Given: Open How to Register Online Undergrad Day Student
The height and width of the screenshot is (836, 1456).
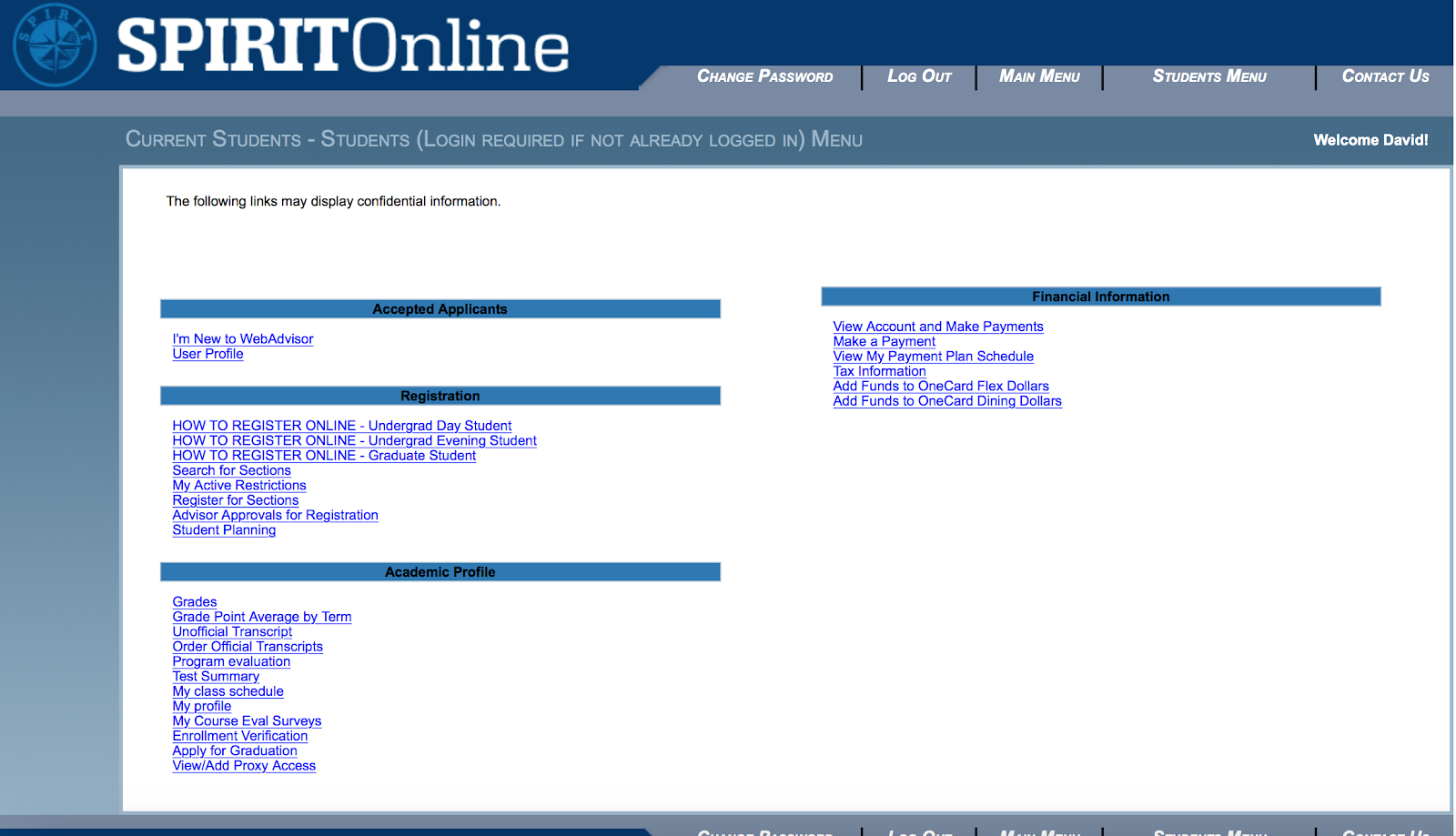Looking at the screenshot, I should [x=342, y=426].
